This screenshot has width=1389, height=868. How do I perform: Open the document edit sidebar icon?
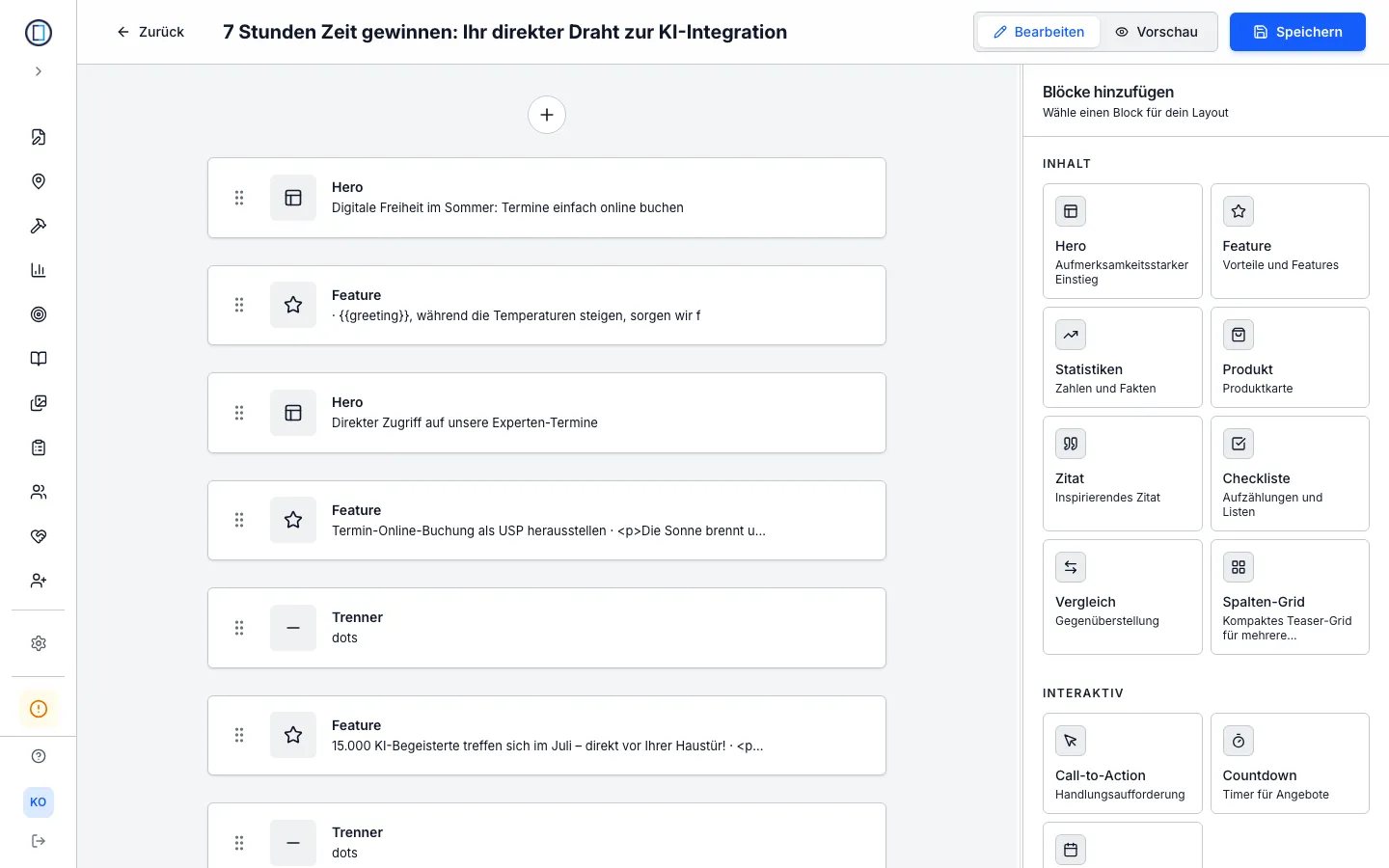coord(39,137)
